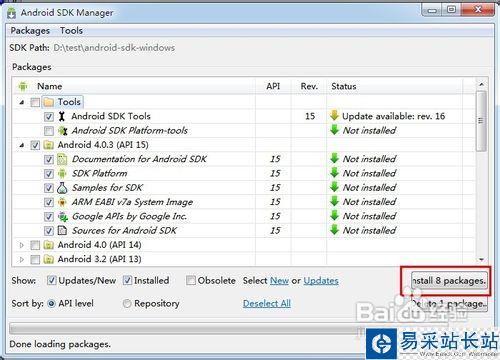Uncheck the Sources for Android SDK checkbox
This screenshot has width=500, height=360.
(x=49, y=231)
